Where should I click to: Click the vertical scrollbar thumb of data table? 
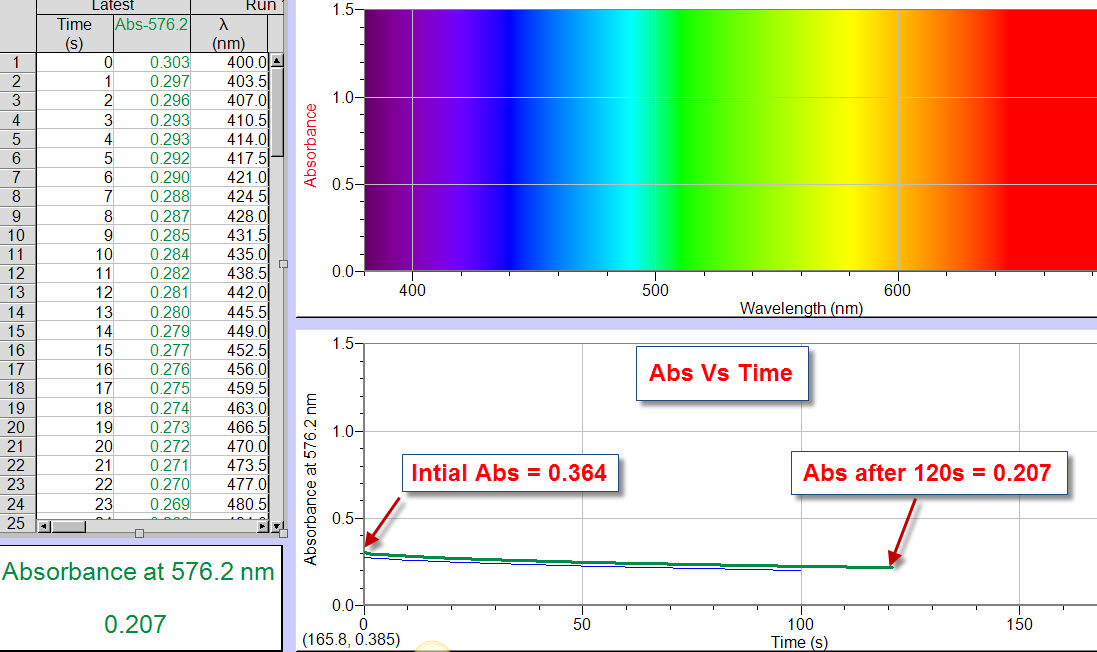point(277,112)
